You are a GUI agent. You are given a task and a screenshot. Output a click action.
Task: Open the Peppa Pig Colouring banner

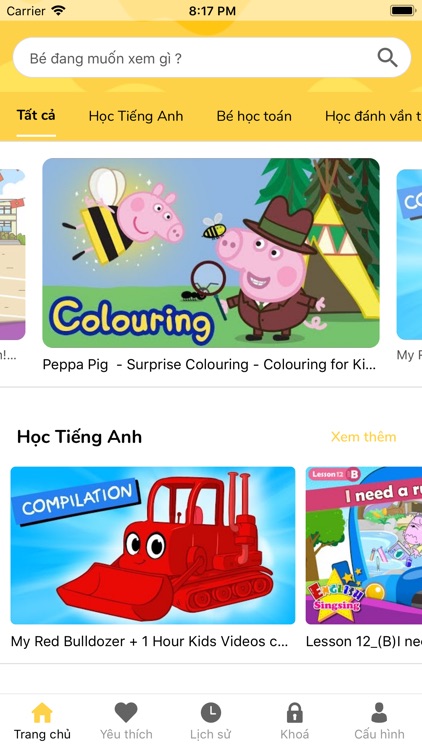coord(211,253)
